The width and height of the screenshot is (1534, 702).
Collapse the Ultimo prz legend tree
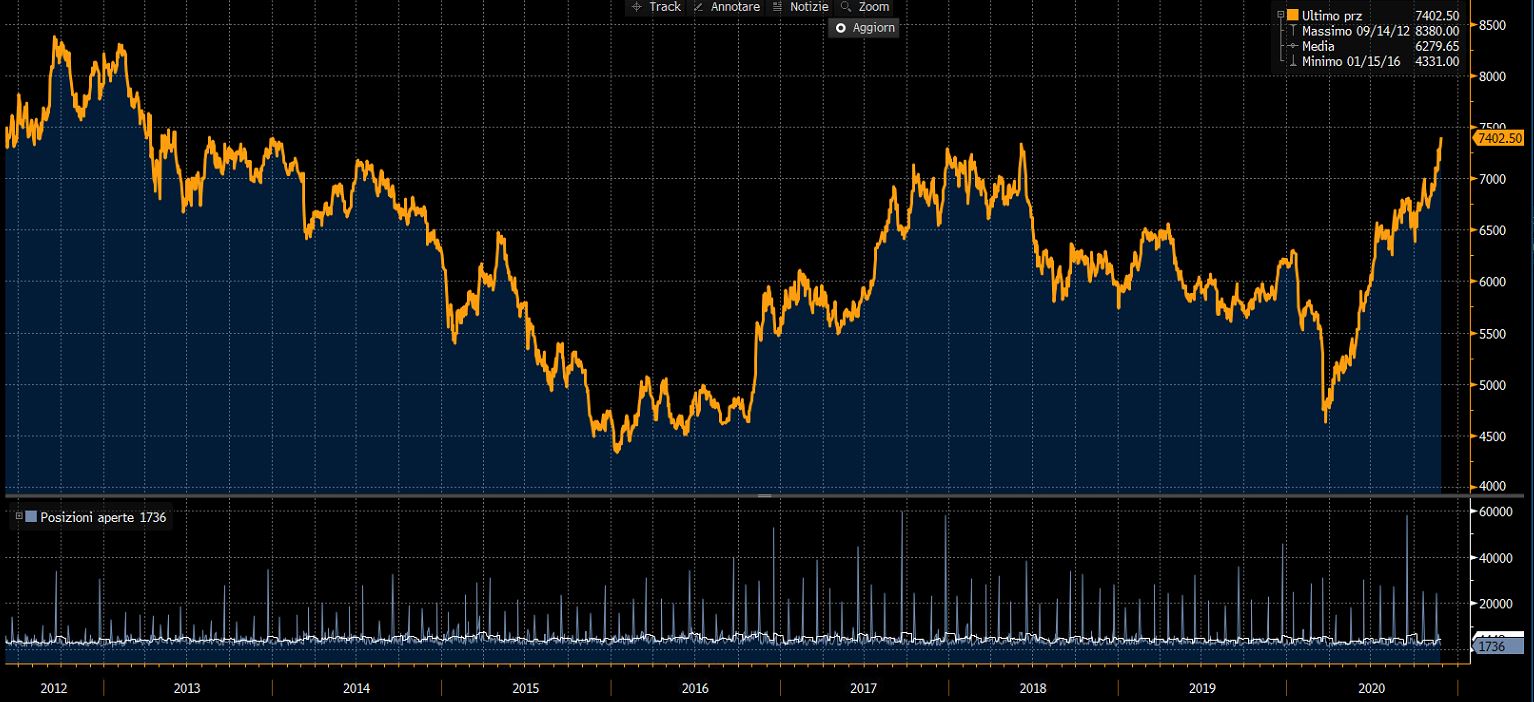[1280, 15]
